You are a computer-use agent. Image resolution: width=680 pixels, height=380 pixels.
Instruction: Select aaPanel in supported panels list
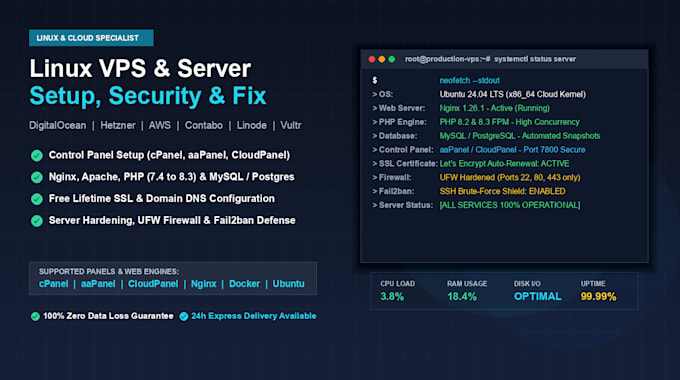[98, 284]
